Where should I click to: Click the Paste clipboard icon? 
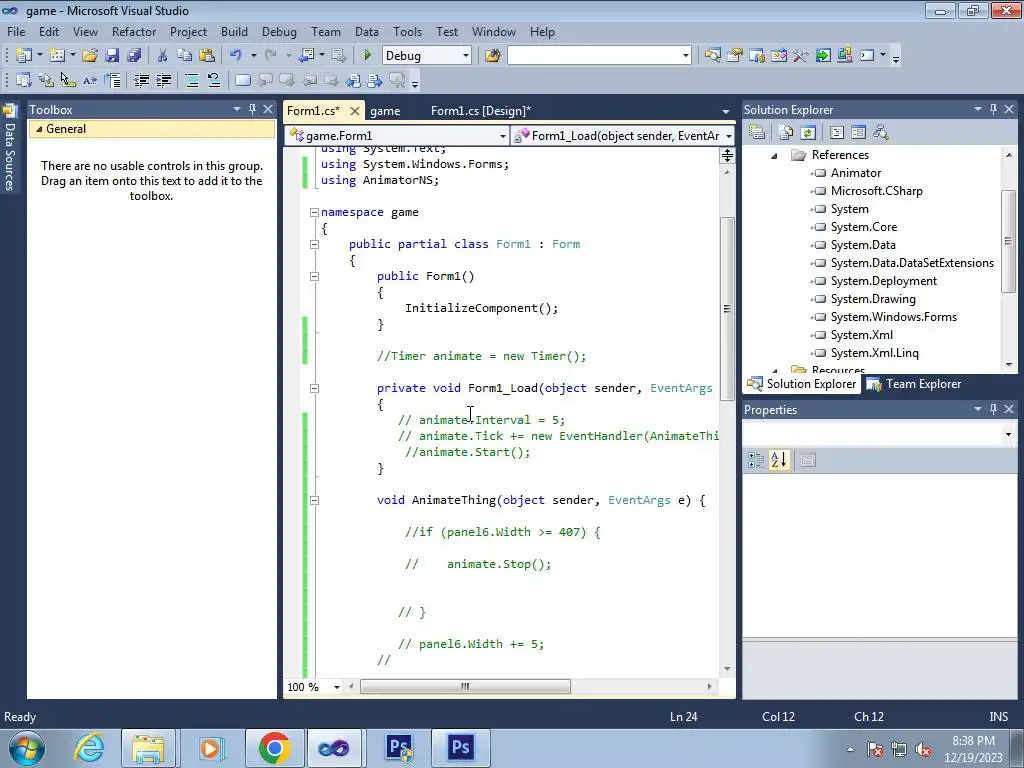tap(207, 56)
